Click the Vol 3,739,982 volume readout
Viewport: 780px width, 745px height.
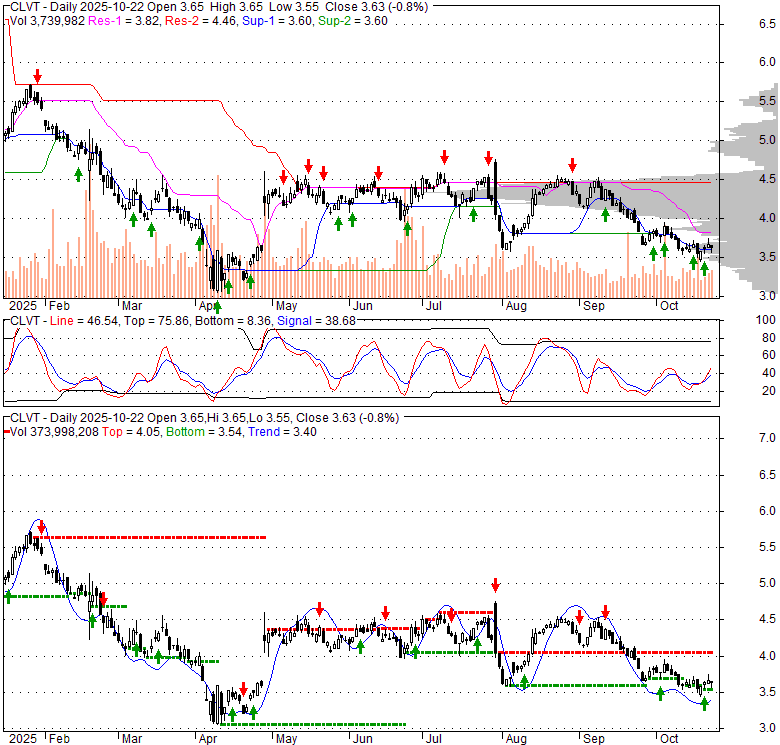[48, 21]
